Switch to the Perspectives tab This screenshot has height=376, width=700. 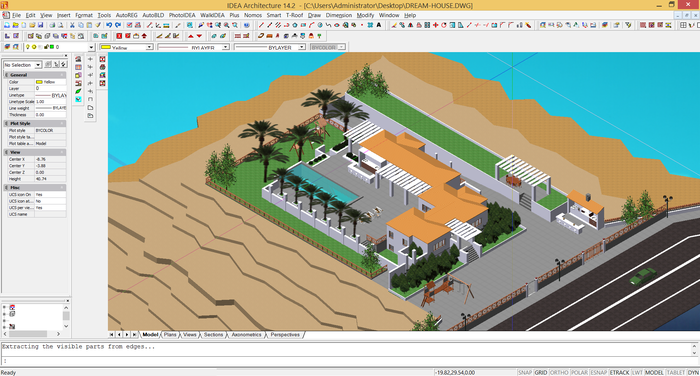(x=285, y=334)
